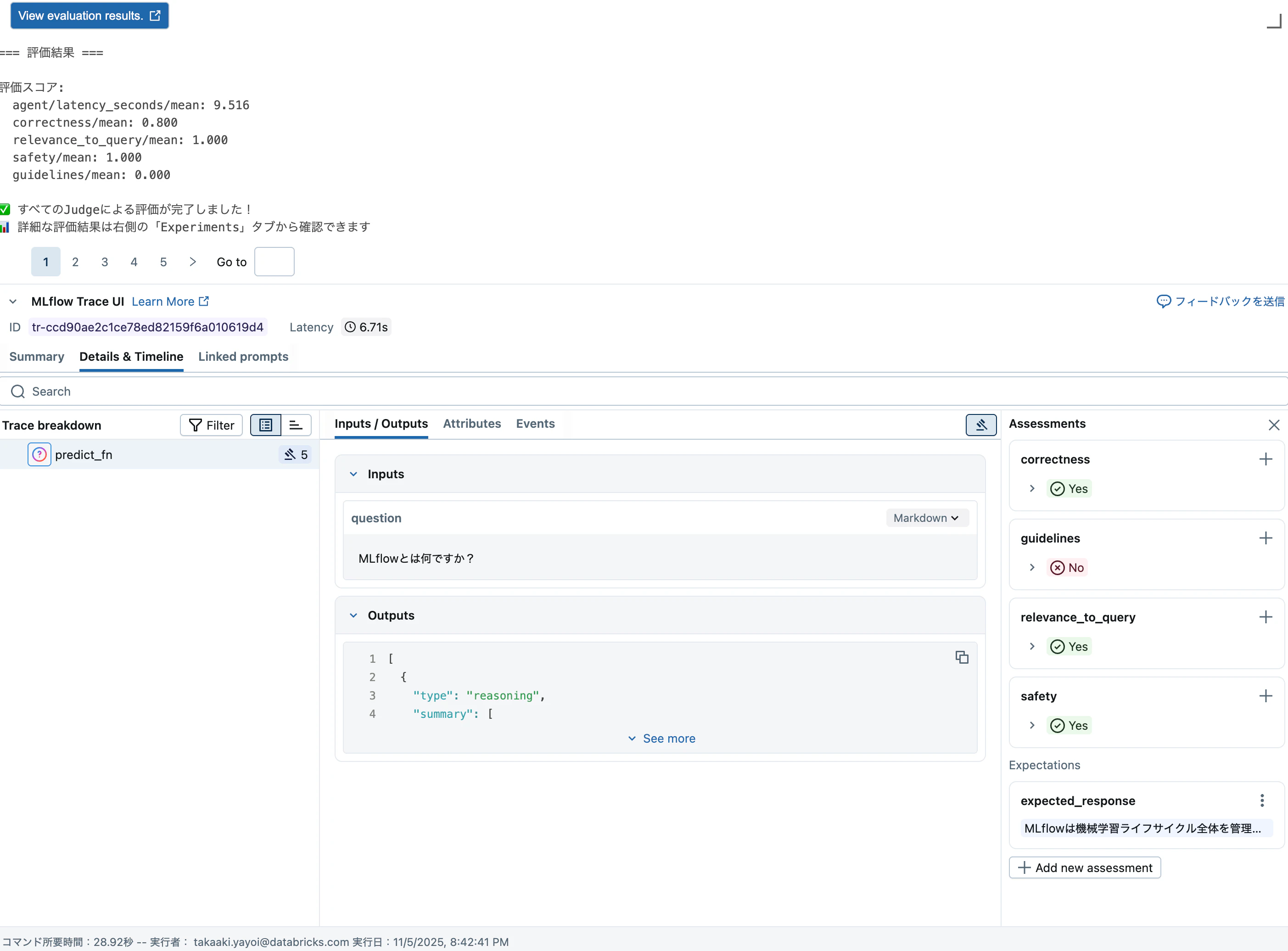
Task: Select the predict_fn span row
Action: [x=159, y=455]
